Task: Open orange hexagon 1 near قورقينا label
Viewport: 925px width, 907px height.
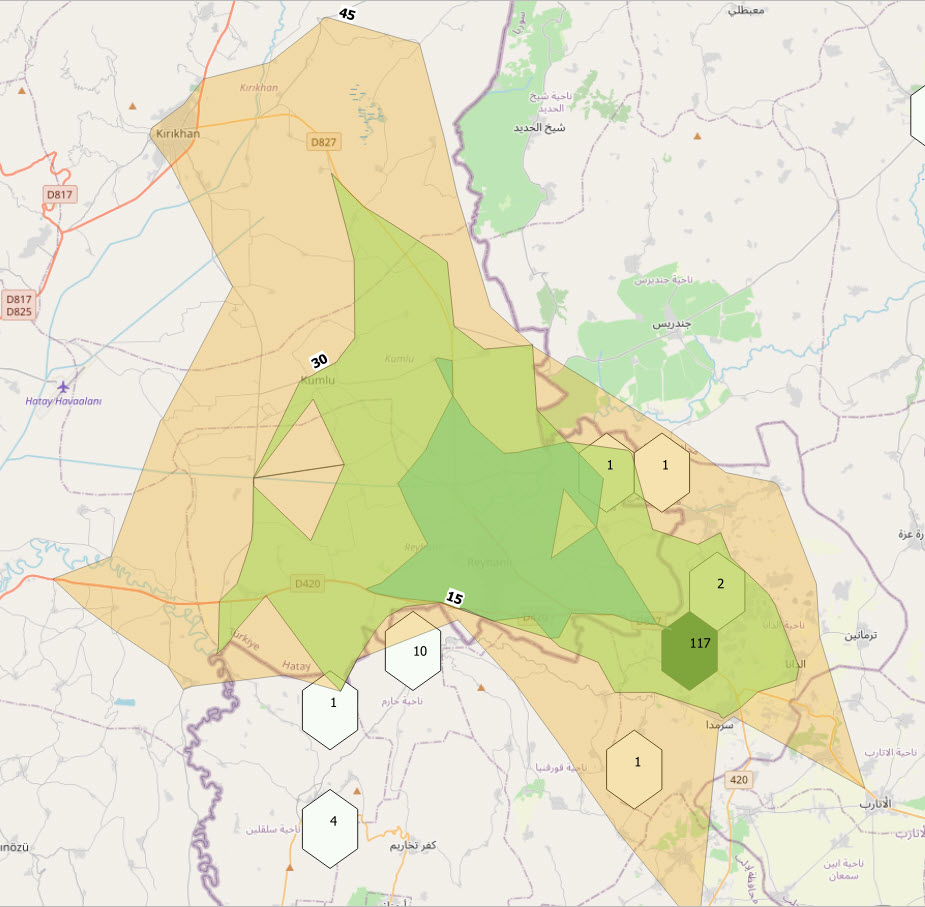Action: click(634, 763)
